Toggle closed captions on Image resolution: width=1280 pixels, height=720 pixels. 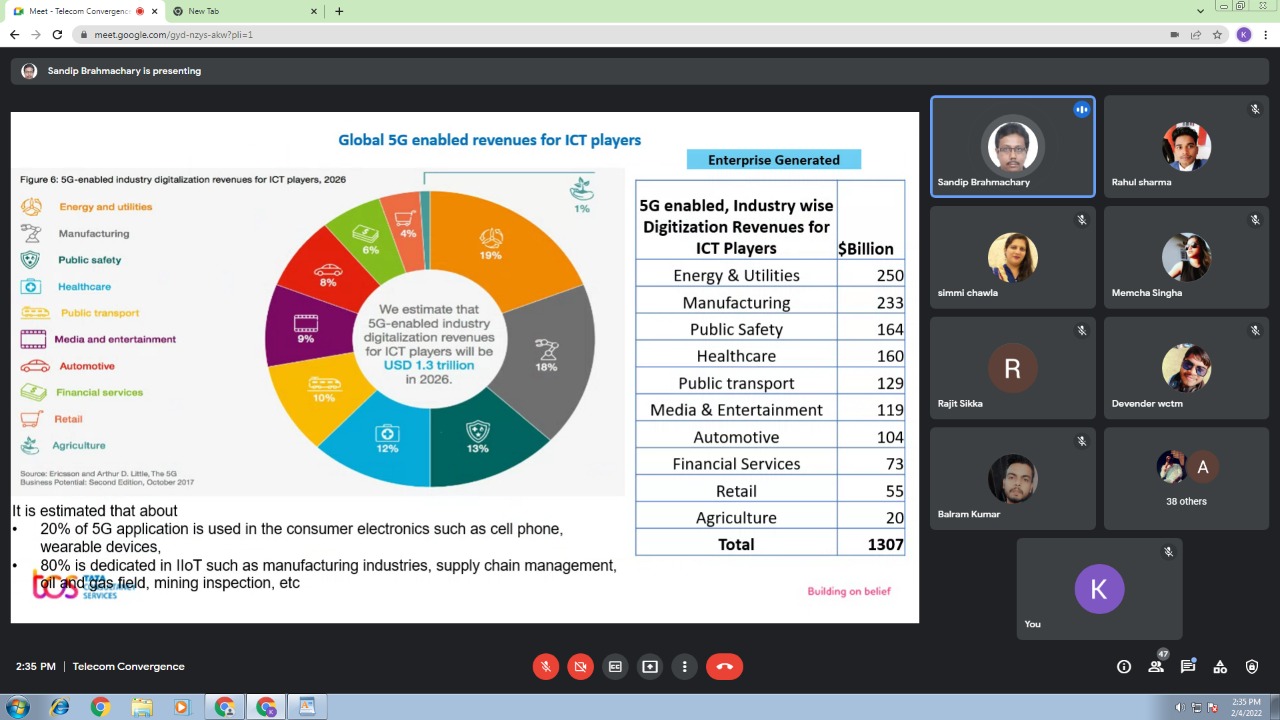[615, 667]
